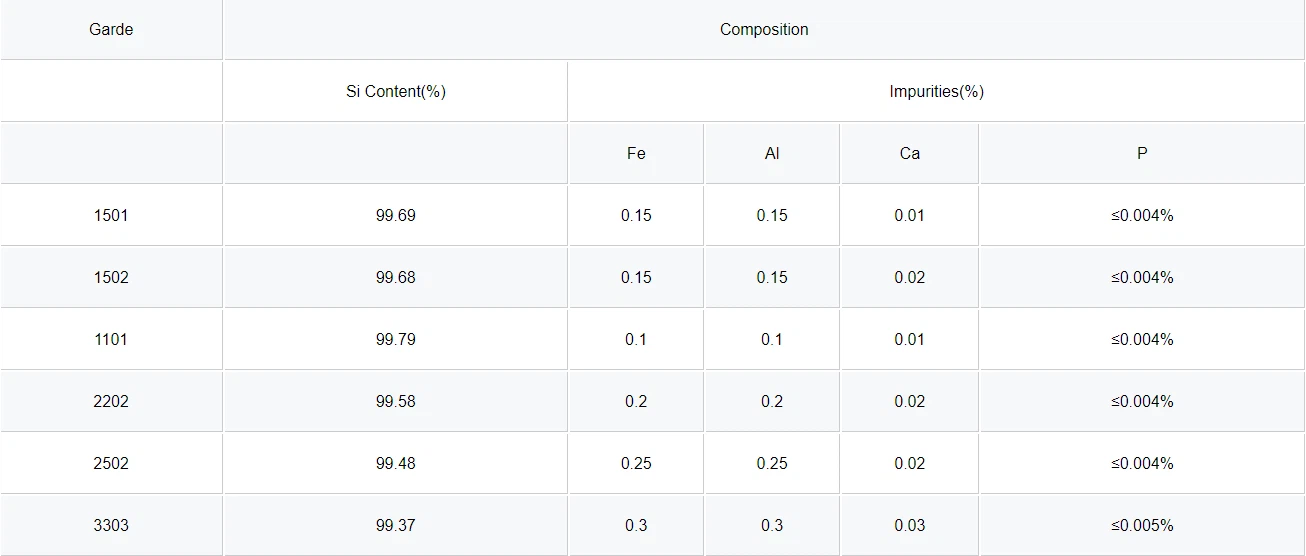Select grade cell 1501

coord(111,216)
